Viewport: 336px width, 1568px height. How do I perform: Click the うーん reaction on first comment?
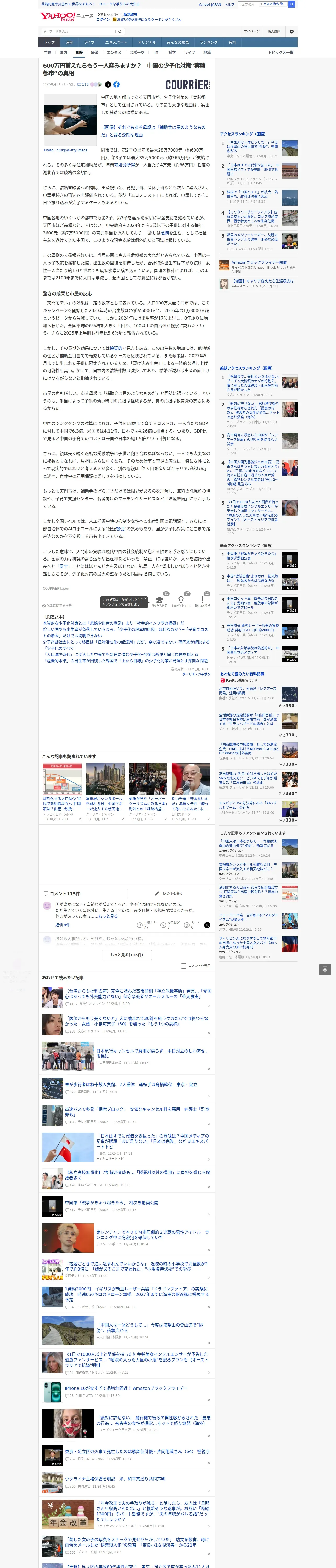(x=192, y=925)
